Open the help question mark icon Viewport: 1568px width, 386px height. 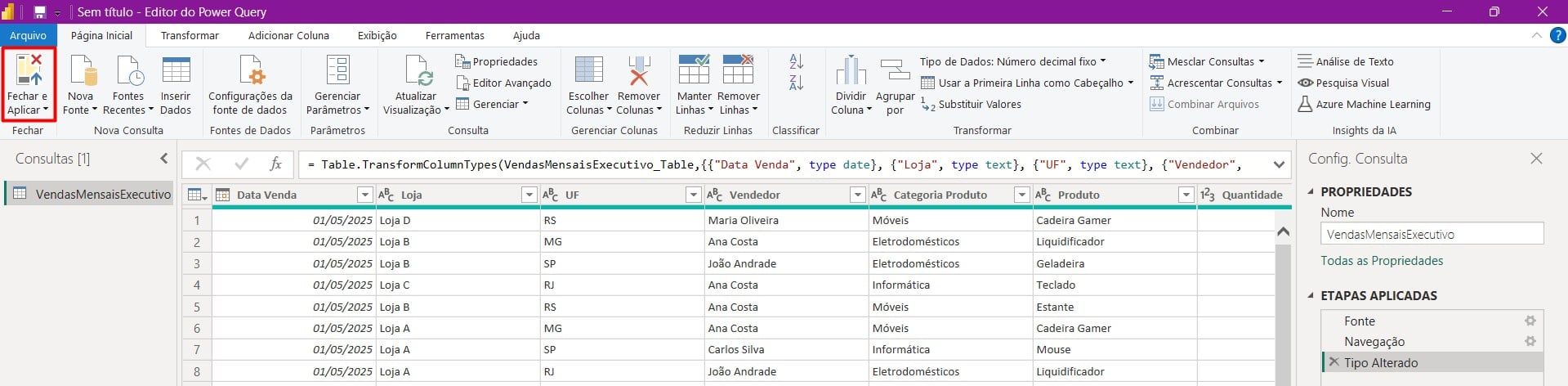(1557, 35)
